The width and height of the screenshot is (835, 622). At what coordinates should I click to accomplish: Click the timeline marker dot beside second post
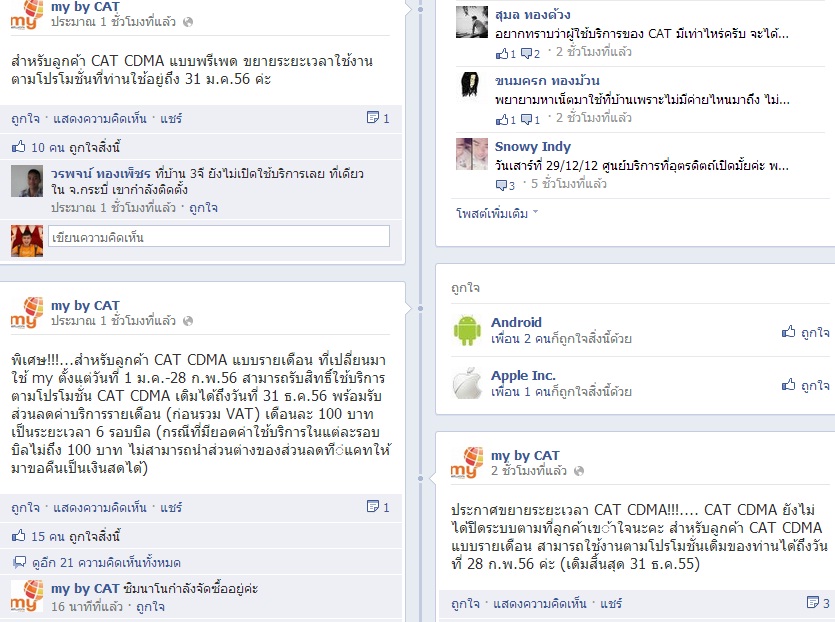(420, 308)
